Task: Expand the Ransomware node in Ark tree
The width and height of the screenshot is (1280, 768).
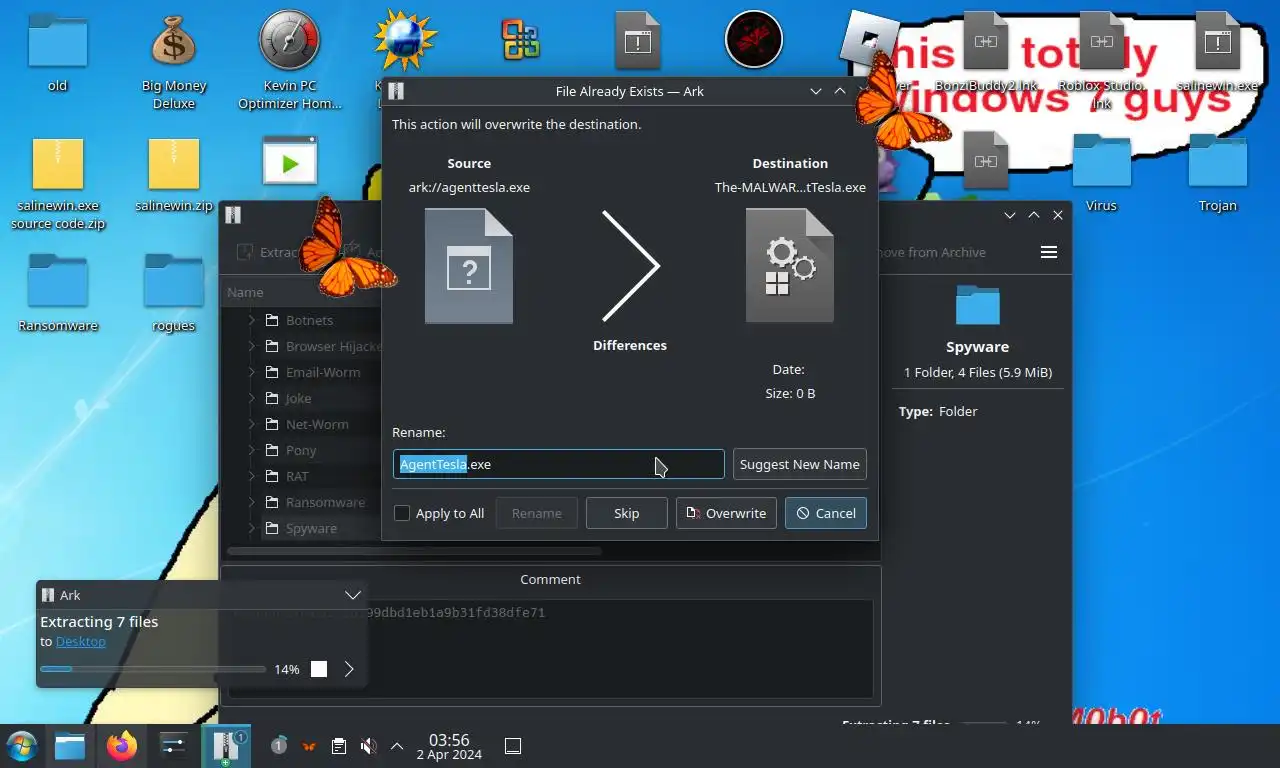Action: click(252, 502)
